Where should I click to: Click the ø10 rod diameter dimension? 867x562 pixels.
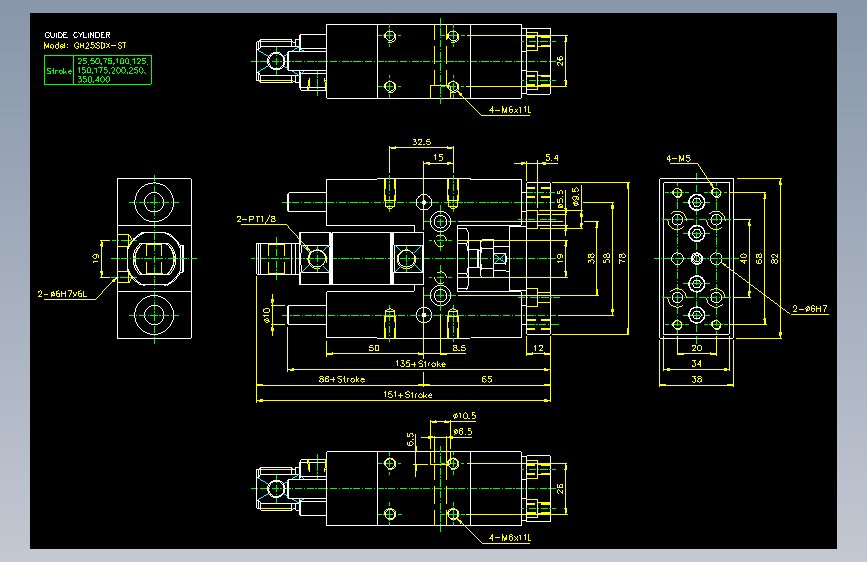[267, 315]
